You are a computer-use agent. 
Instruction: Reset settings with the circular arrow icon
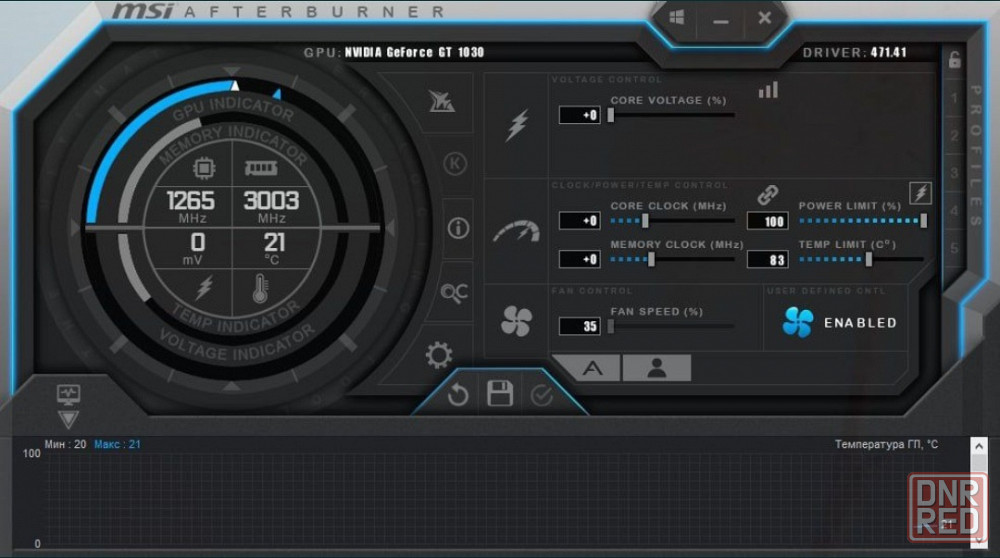[x=457, y=395]
